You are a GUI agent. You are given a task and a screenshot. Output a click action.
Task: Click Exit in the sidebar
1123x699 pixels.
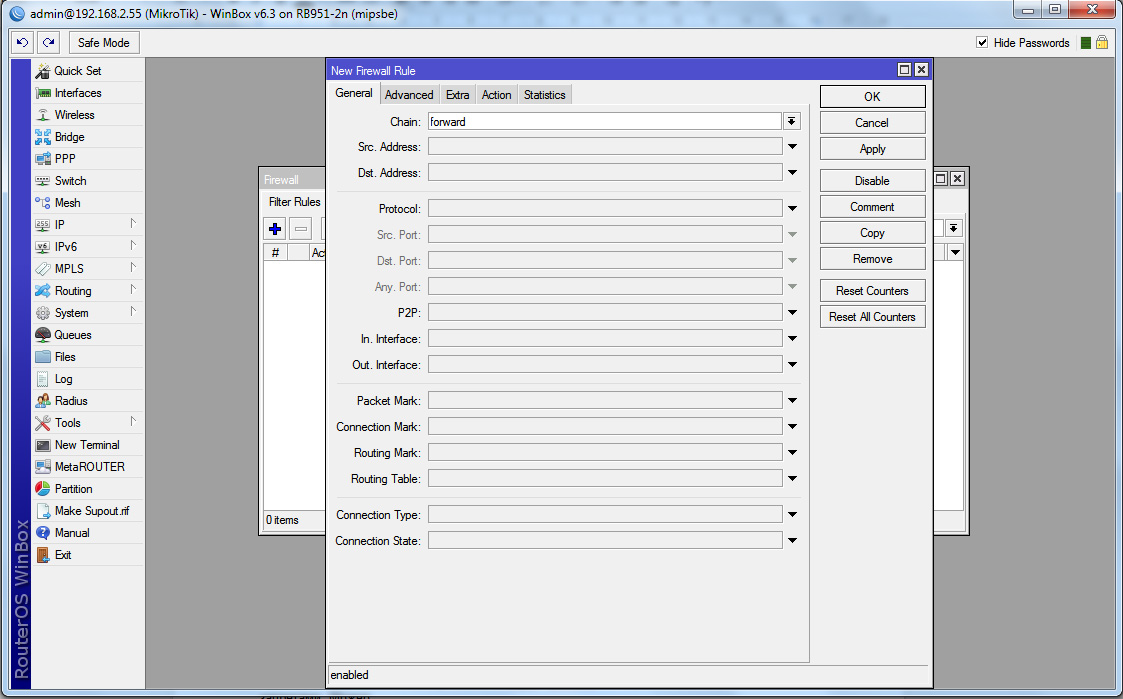[87, 555]
